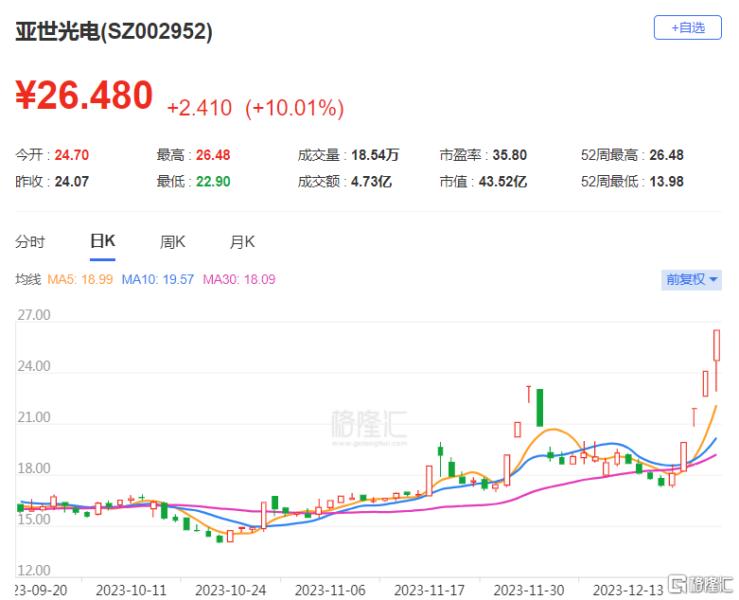739x600 pixels.
Task: Click the turnover value 4.73亿
Action: (x=371, y=181)
